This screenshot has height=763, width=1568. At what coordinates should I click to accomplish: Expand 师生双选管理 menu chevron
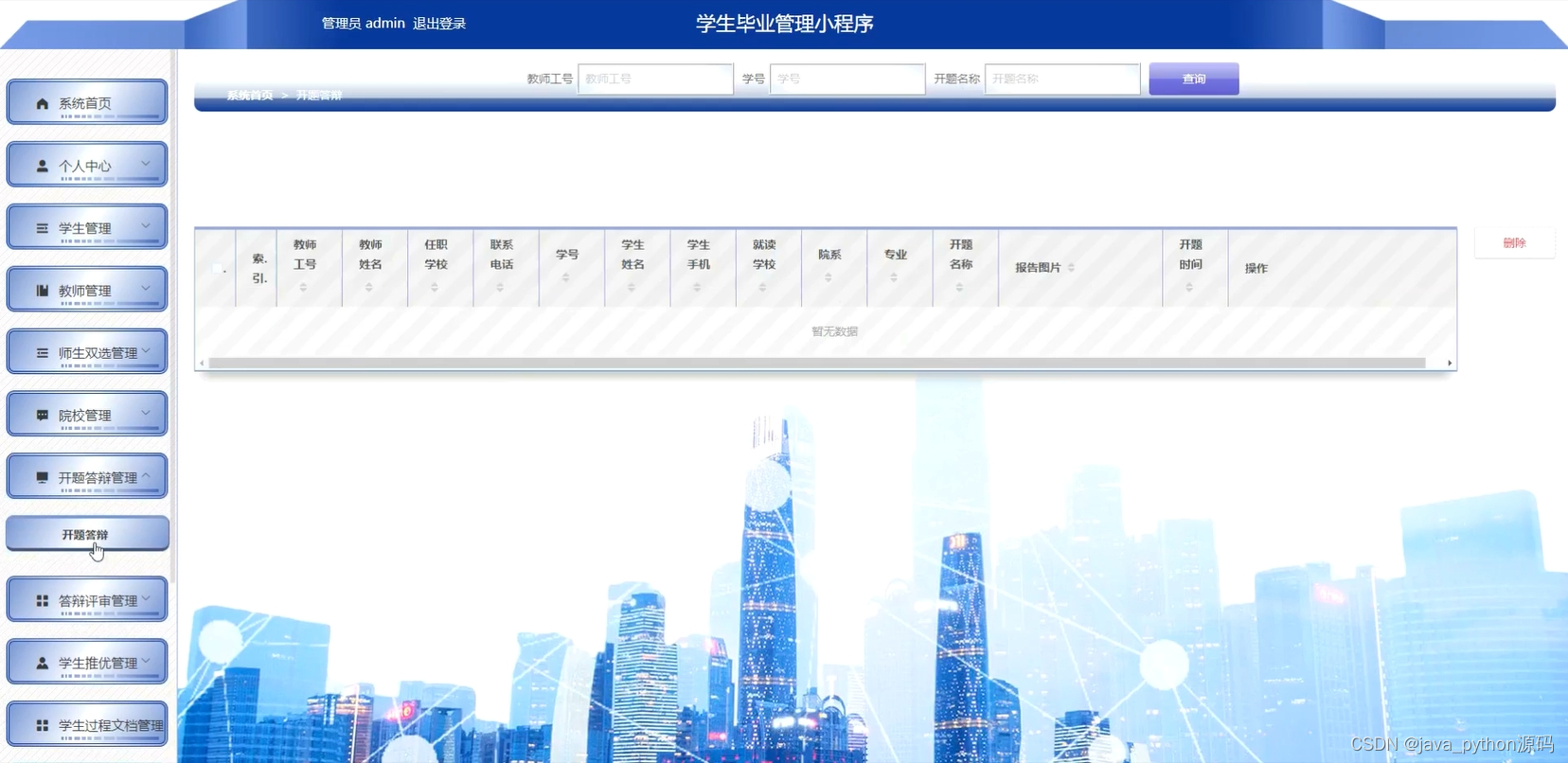tap(146, 351)
